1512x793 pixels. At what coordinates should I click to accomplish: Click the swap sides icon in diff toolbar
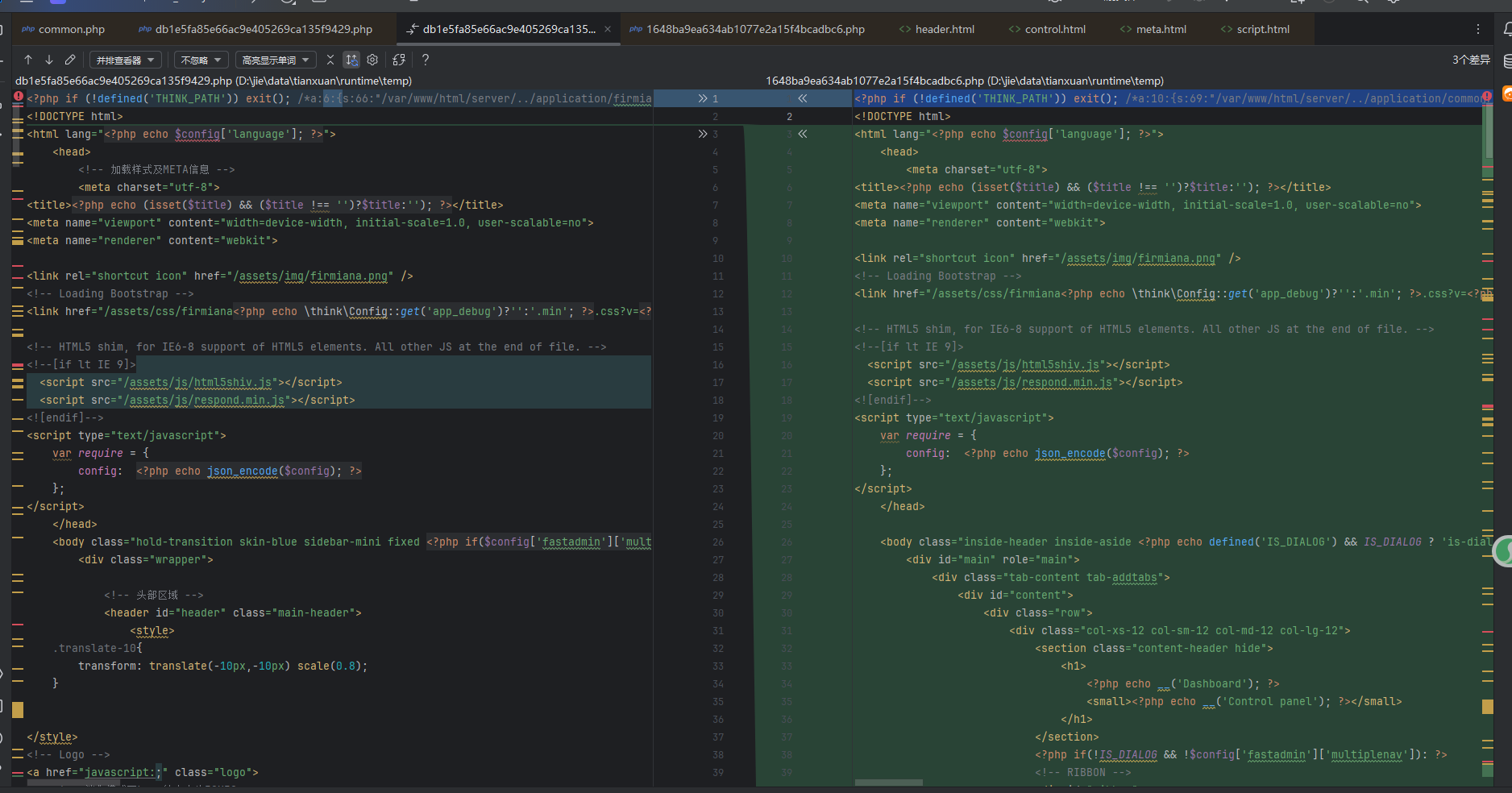(399, 60)
